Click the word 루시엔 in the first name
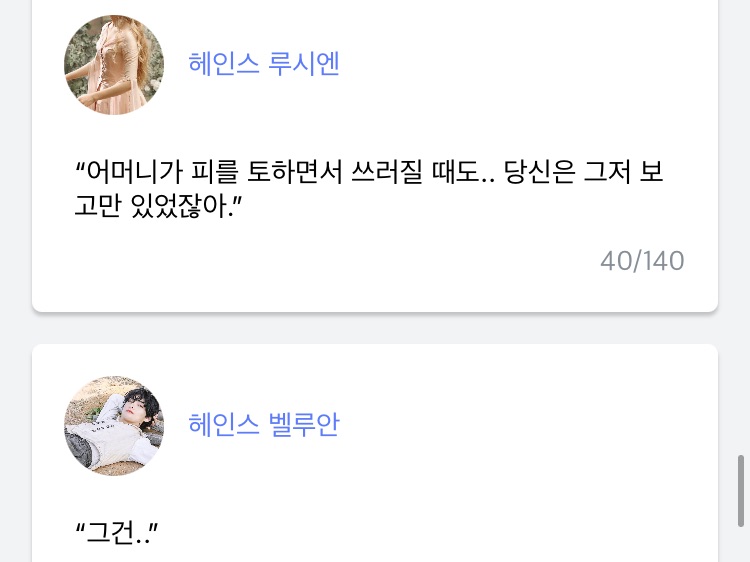The width and height of the screenshot is (750, 562). click(304, 64)
